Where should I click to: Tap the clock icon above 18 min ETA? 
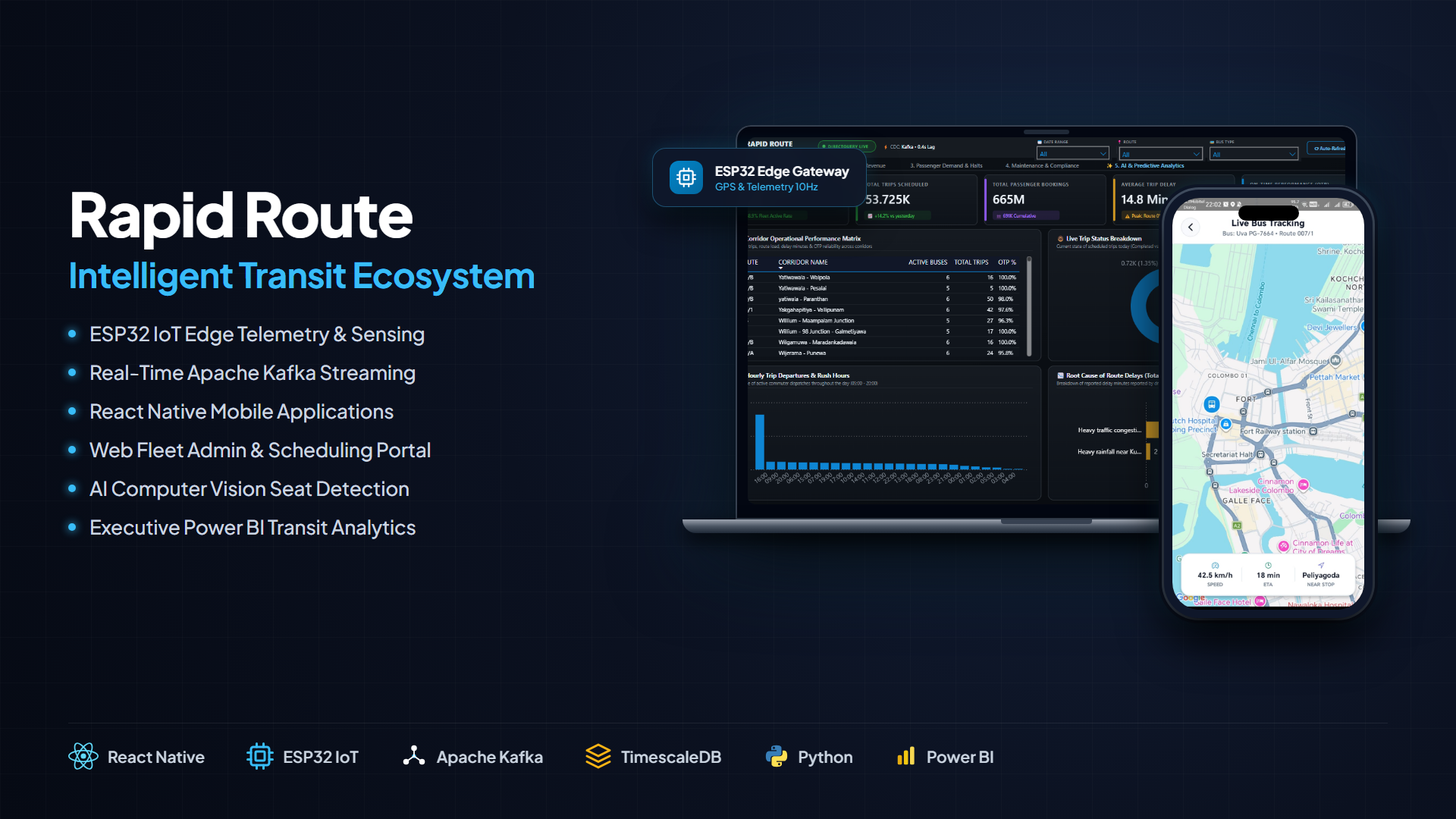[x=1268, y=566]
